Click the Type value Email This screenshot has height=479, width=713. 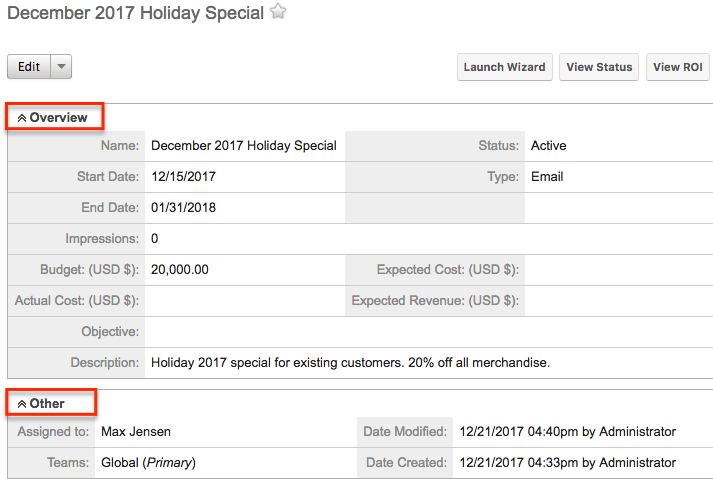[546, 177]
